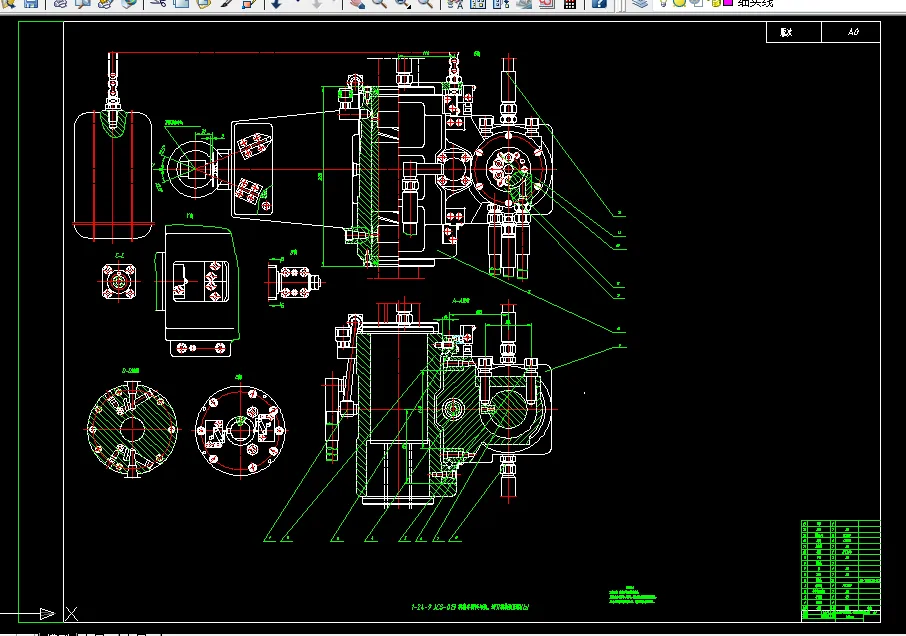Open the calculator grid icon
Viewport: 906px width, 636px height.
click(570, 3)
